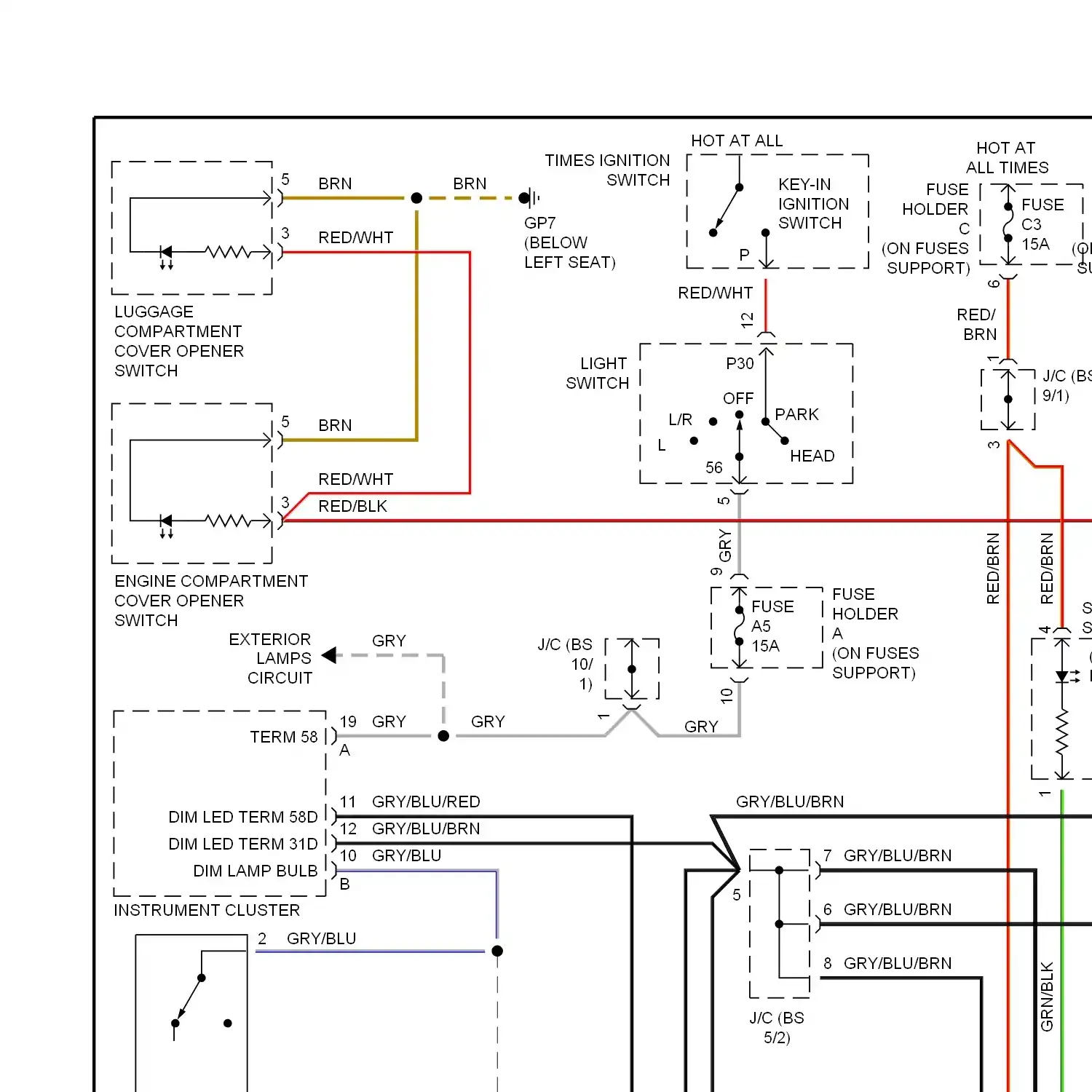
Task: Click the GP7 ground symbol
Action: click(x=530, y=197)
